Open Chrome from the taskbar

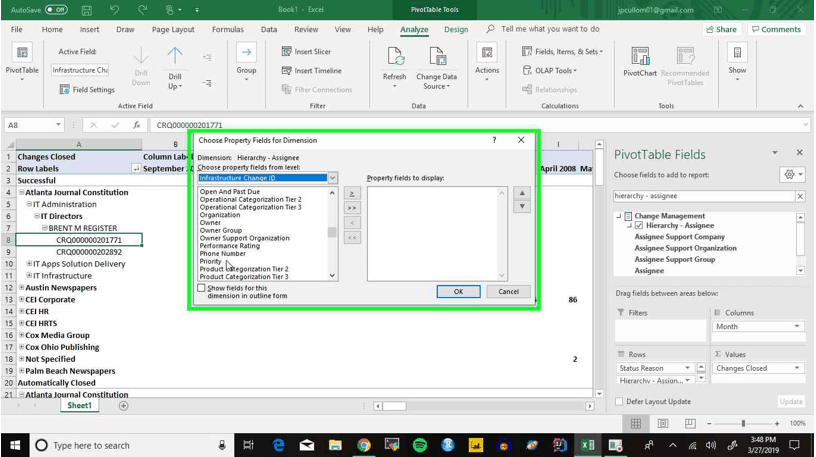(x=363, y=445)
